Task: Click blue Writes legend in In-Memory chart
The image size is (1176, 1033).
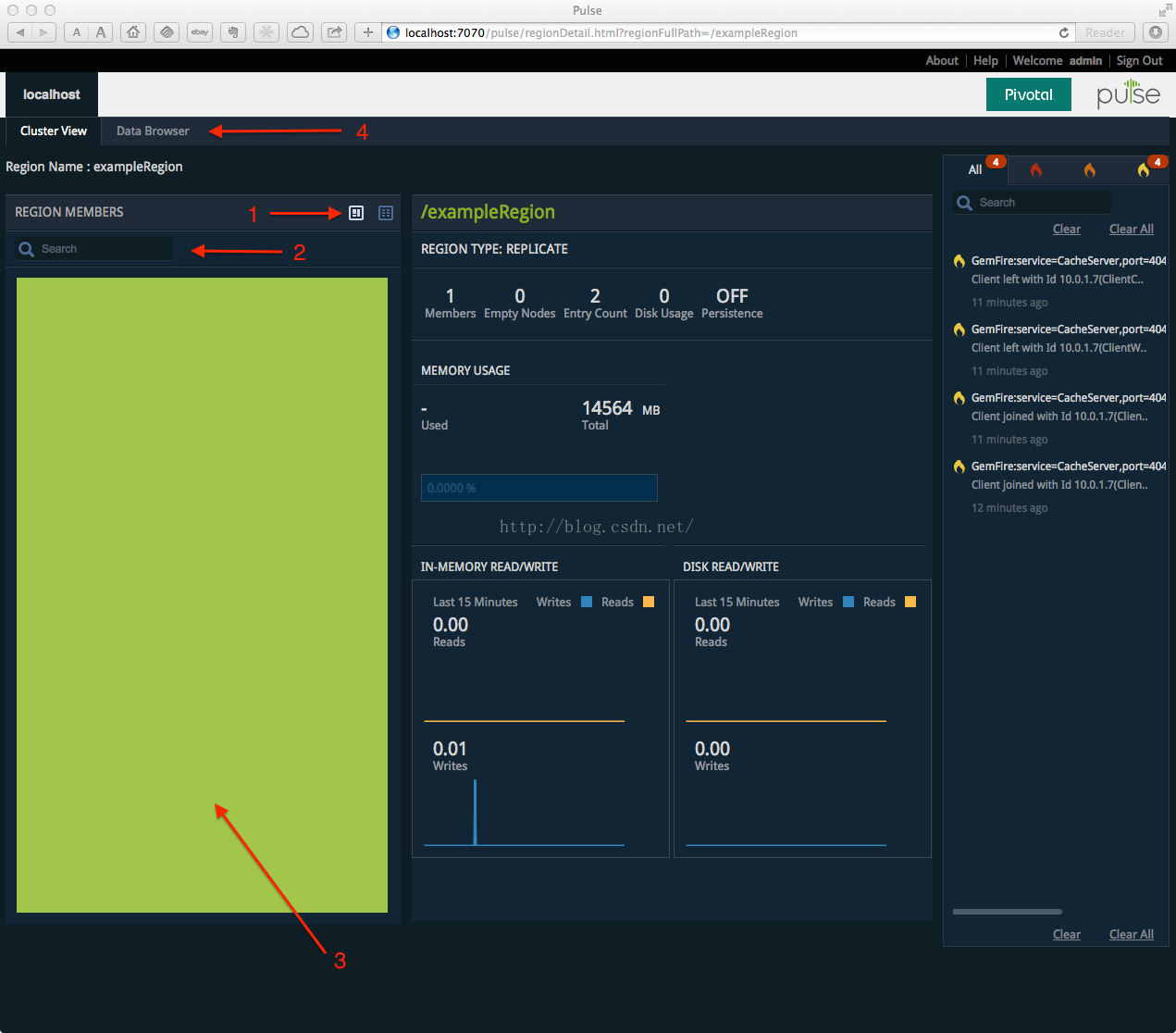Action: coord(587,602)
